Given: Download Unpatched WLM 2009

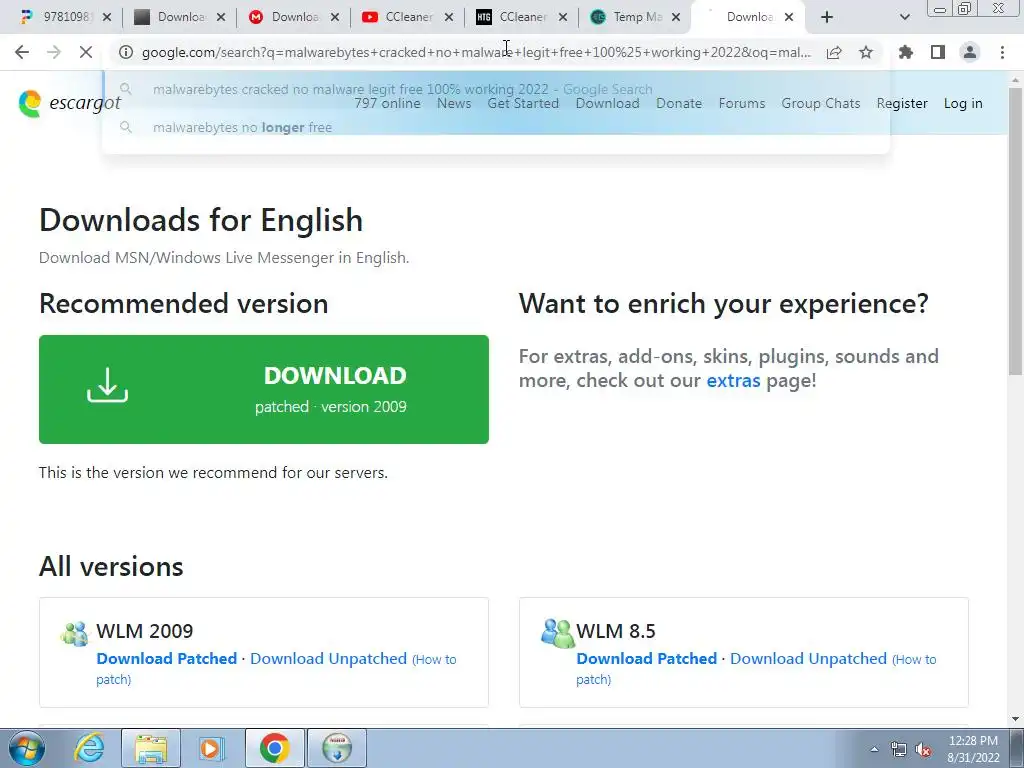Looking at the screenshot, I should [x=328, y=658].
